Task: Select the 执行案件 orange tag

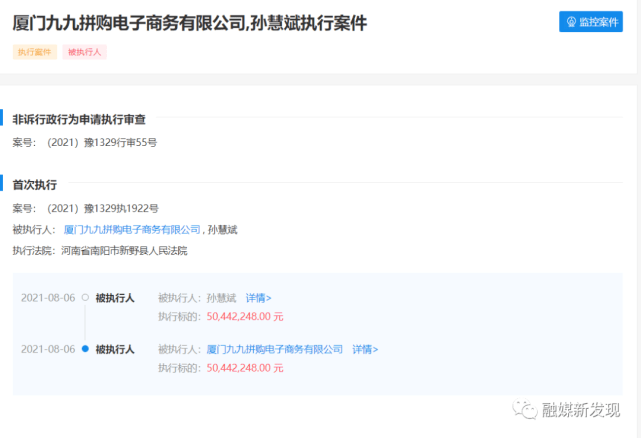Action: pos(35,52)
